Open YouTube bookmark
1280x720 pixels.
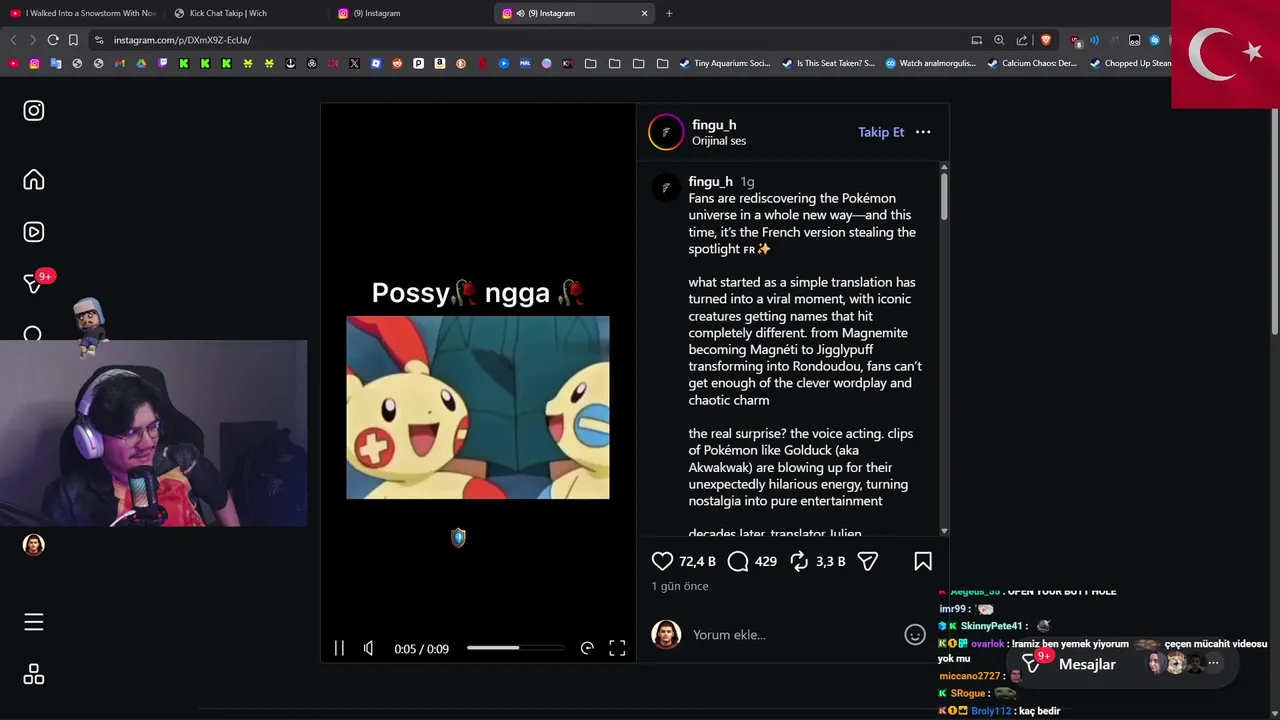[13, 63]
